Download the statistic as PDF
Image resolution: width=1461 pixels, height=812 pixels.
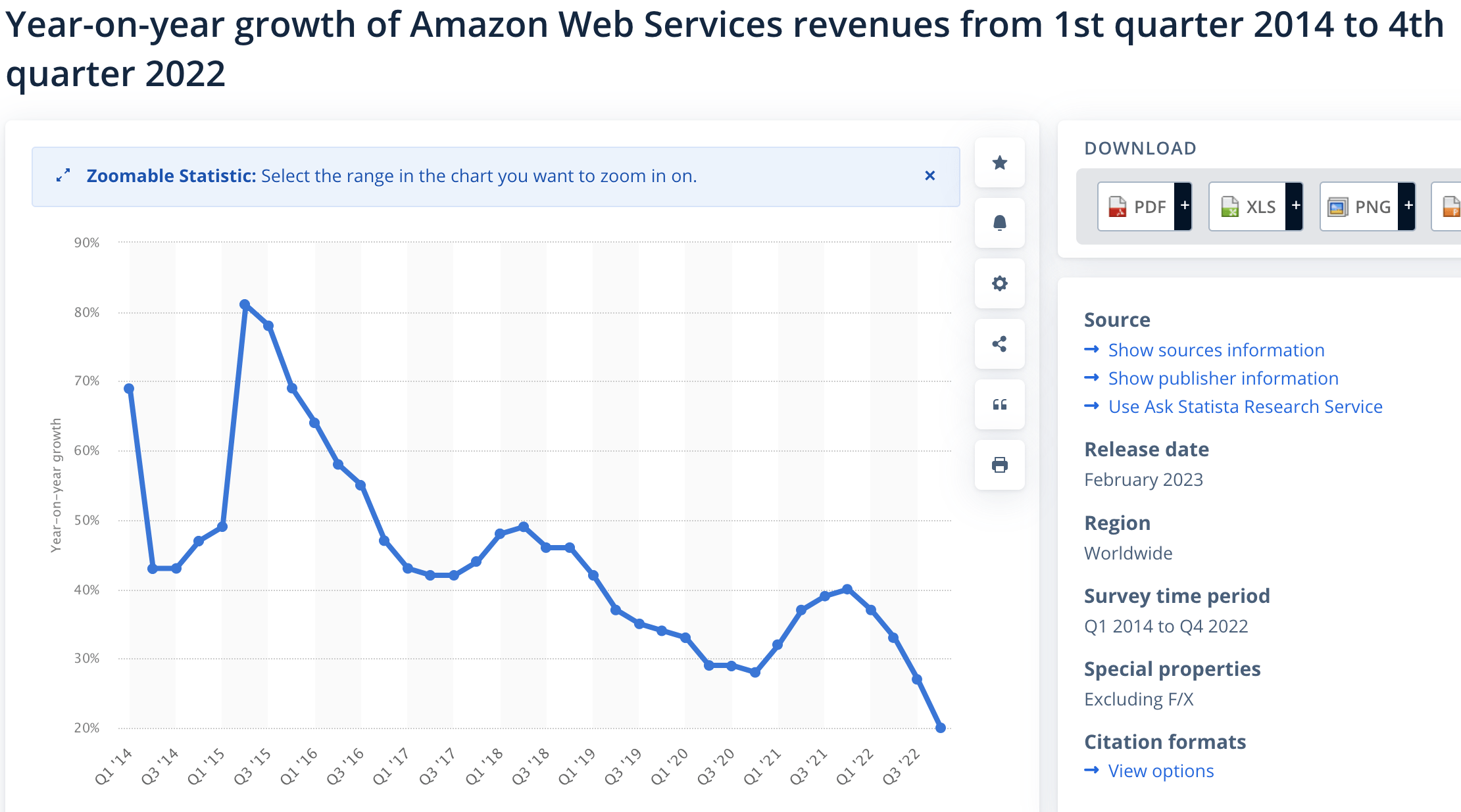(1137, 207)
